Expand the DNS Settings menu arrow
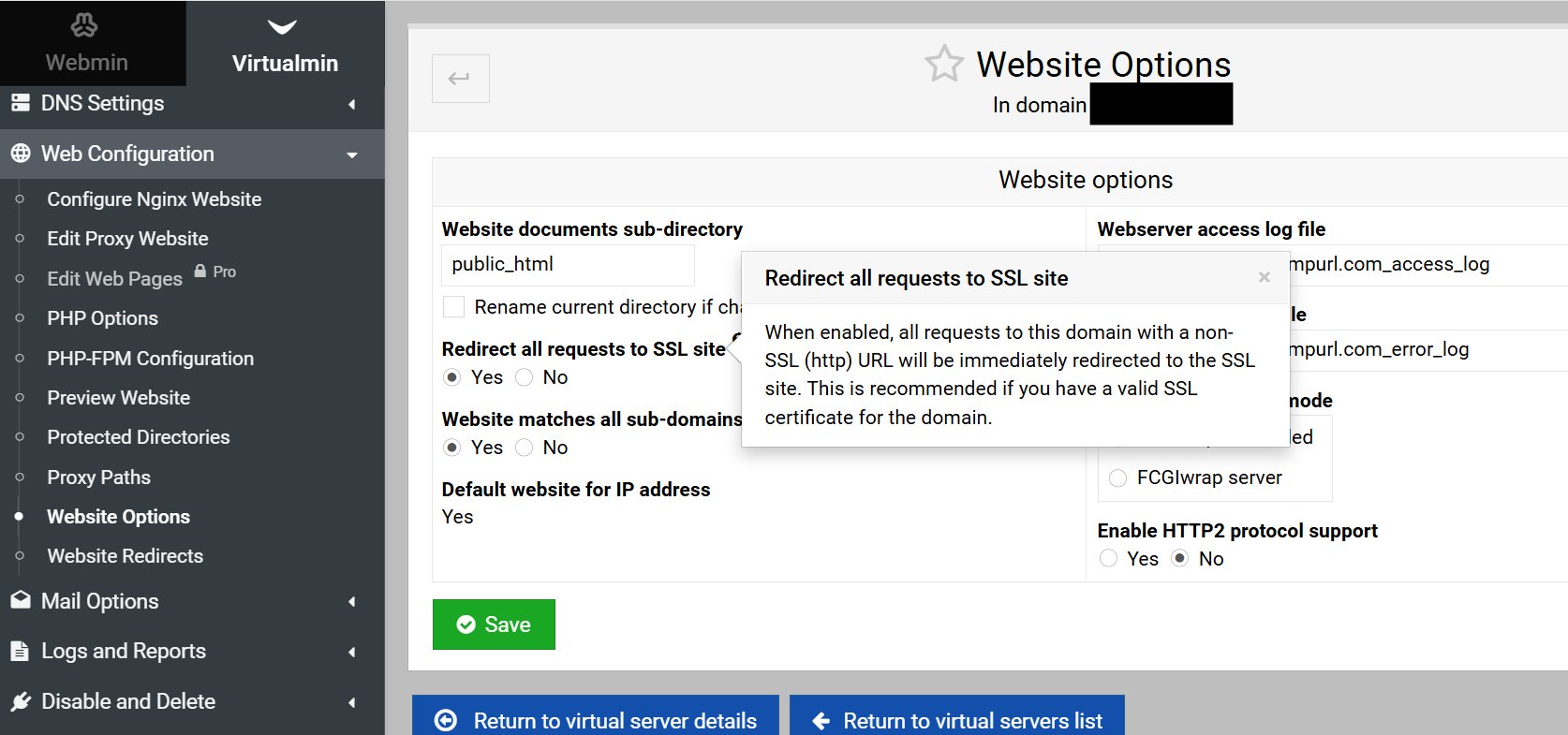Image resolution: width=1568 pixels, height=735 pixels. click(x=352, y=104)
